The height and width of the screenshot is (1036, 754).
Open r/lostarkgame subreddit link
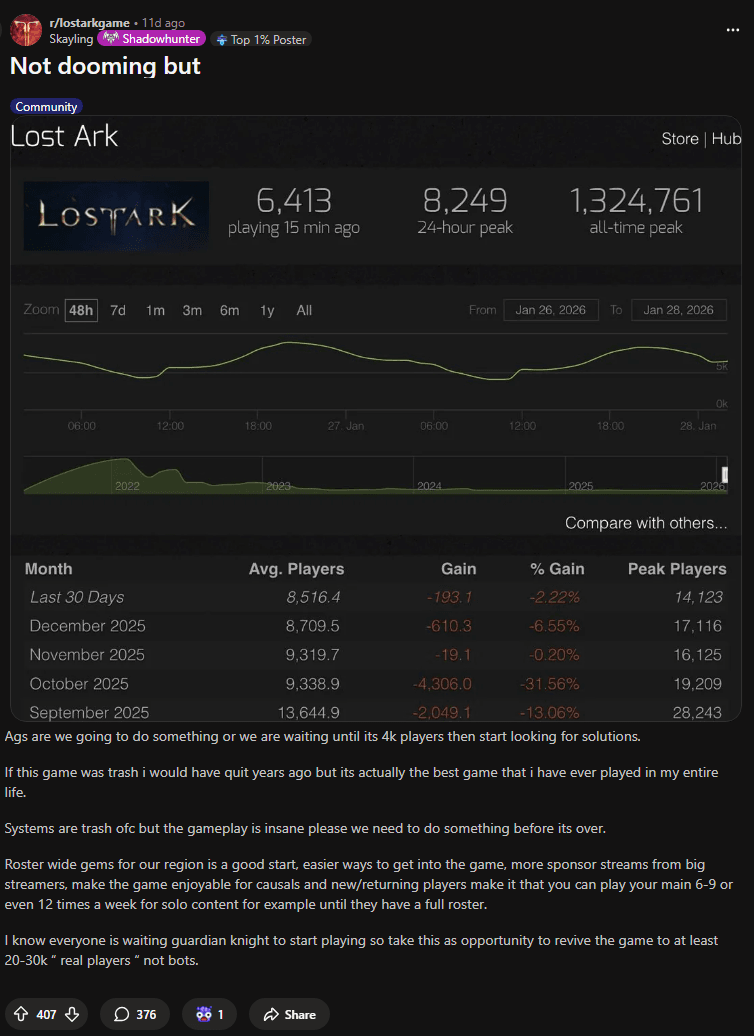coord(90,22)
